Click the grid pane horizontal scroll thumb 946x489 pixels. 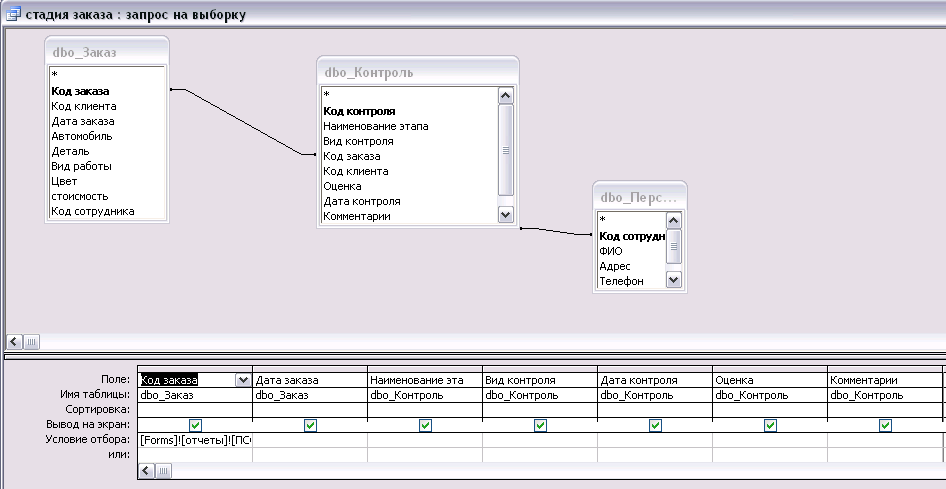[x=163, y=470]
